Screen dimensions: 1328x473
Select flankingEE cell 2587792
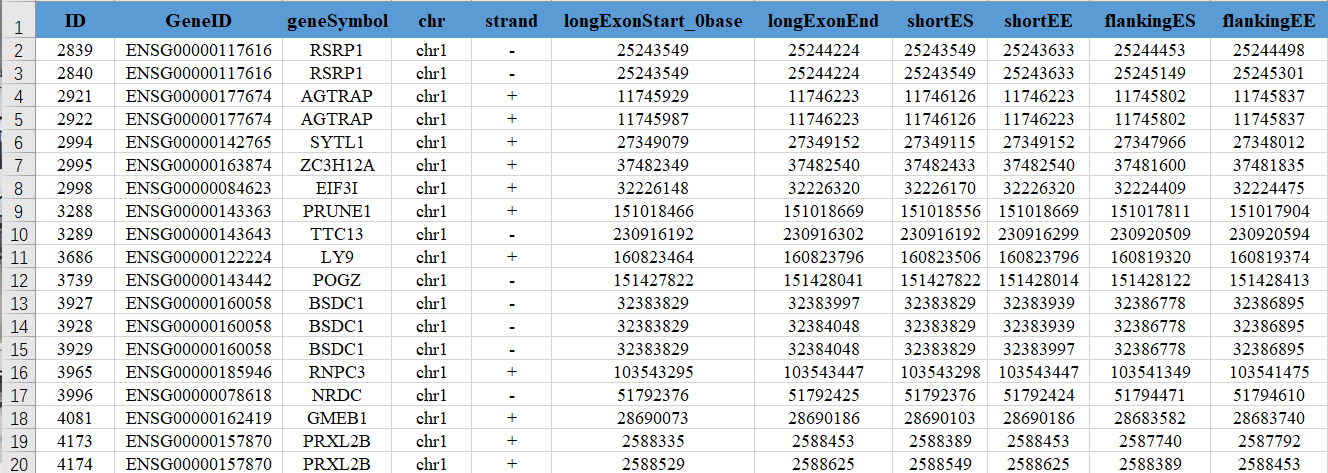pos(1268,441)
